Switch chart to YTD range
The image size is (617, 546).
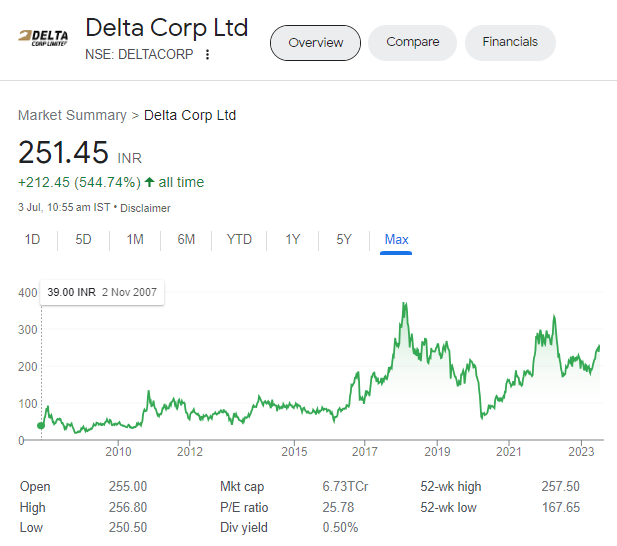click(239, 240)
